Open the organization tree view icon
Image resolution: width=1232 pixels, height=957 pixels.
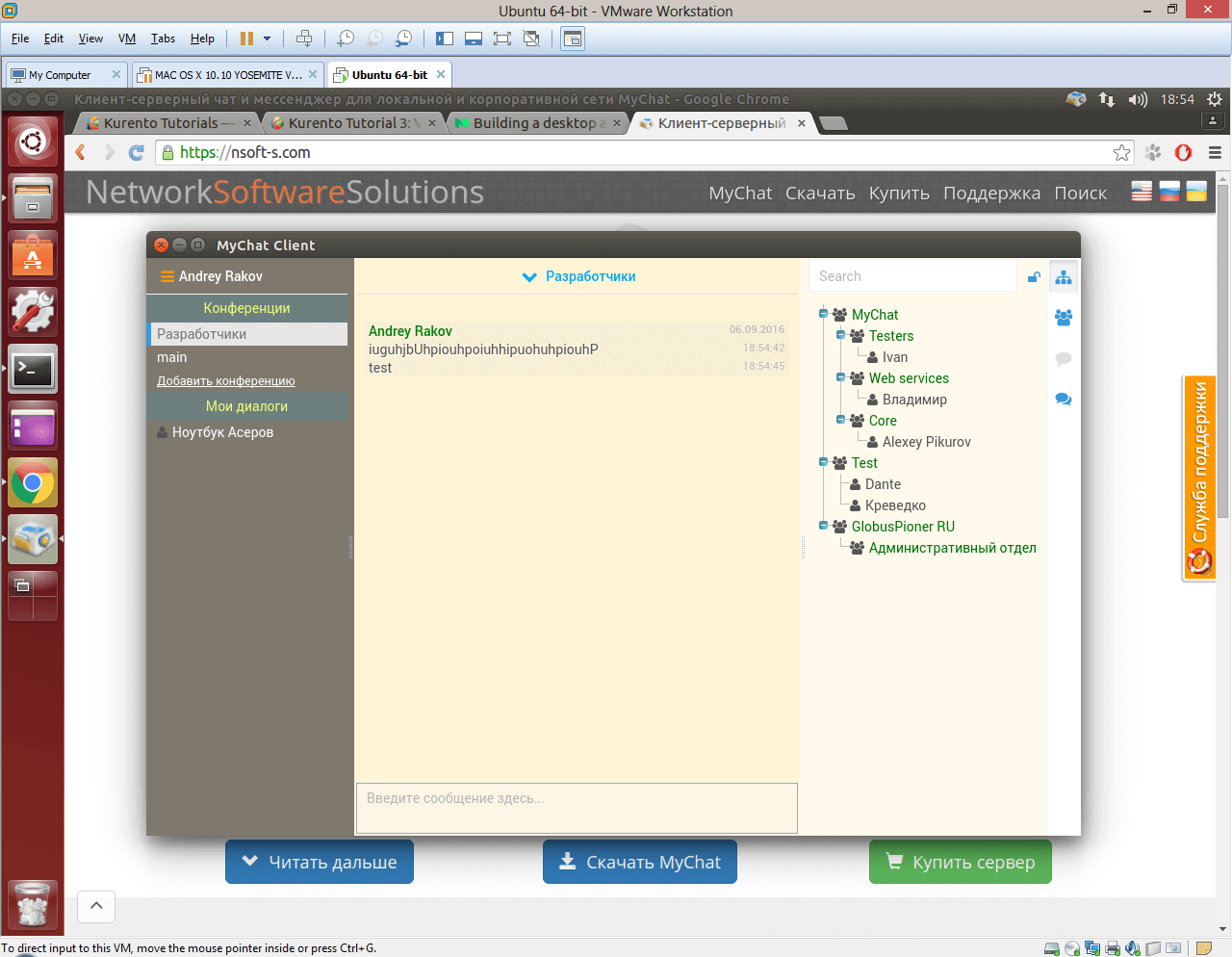[x=1064, y=278]
